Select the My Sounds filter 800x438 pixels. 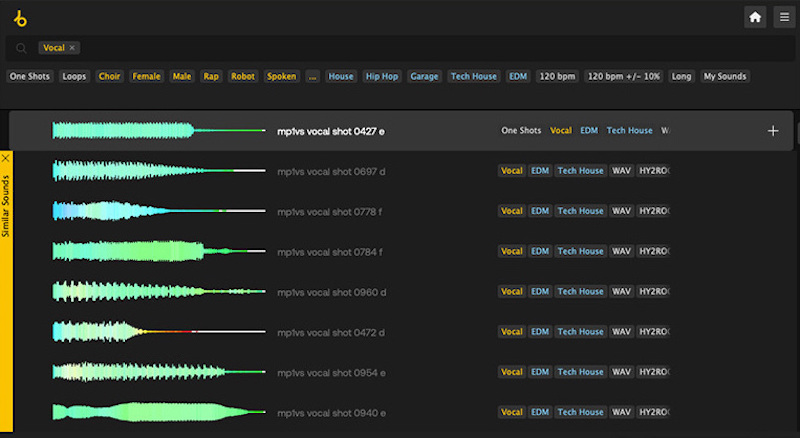click(x=724, y=76)
